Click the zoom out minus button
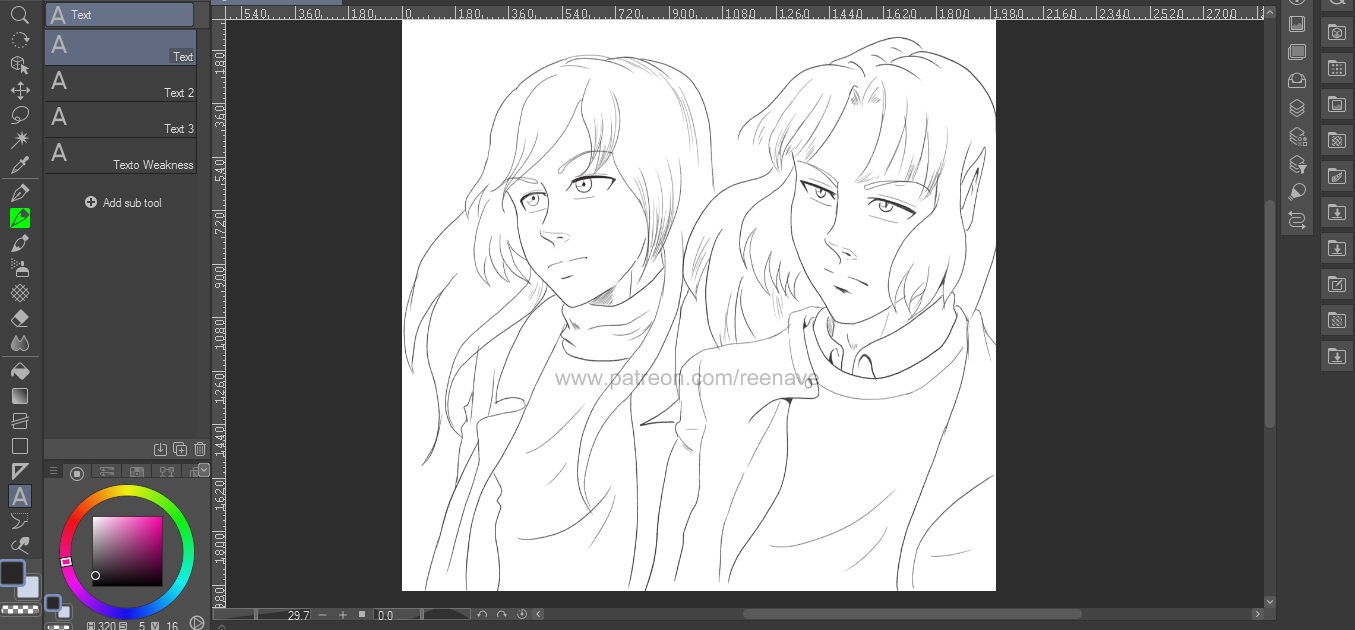1355x630 pixels. pos(325,615)
